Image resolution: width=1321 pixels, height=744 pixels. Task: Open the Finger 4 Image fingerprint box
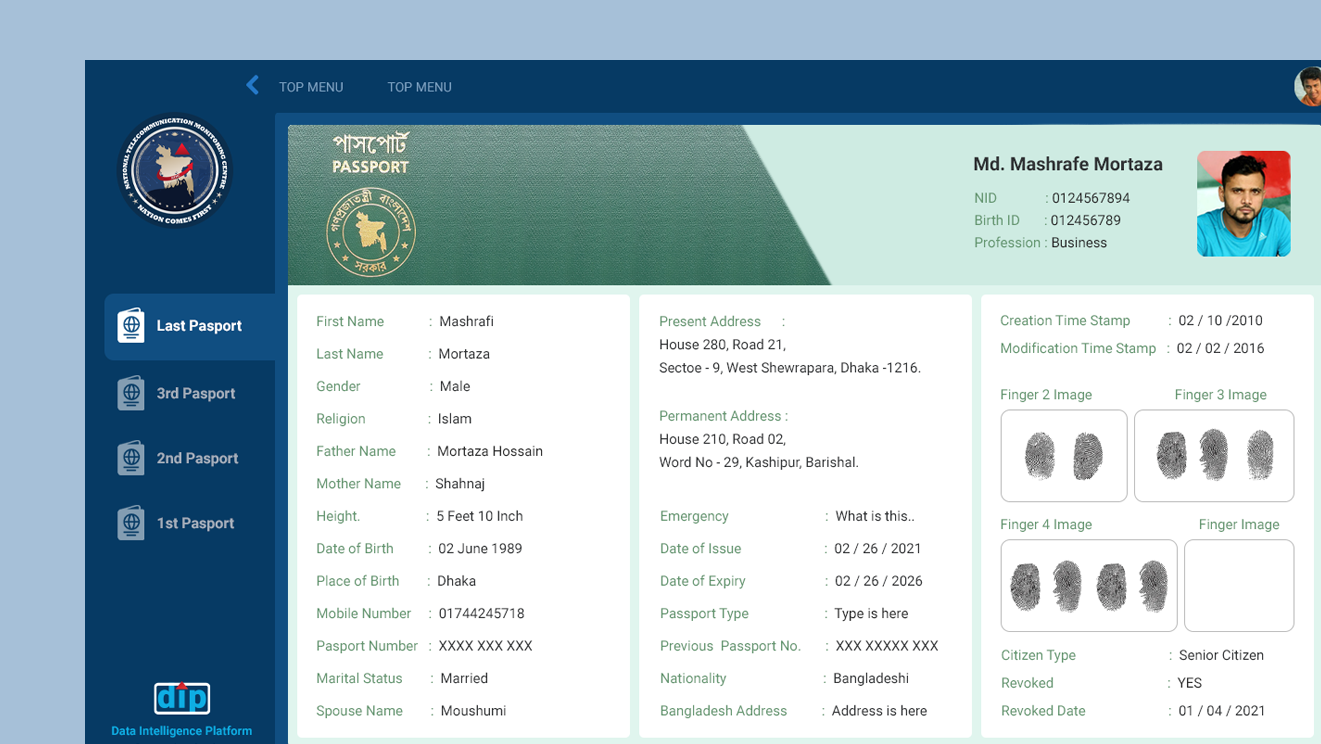point(1088,586)
